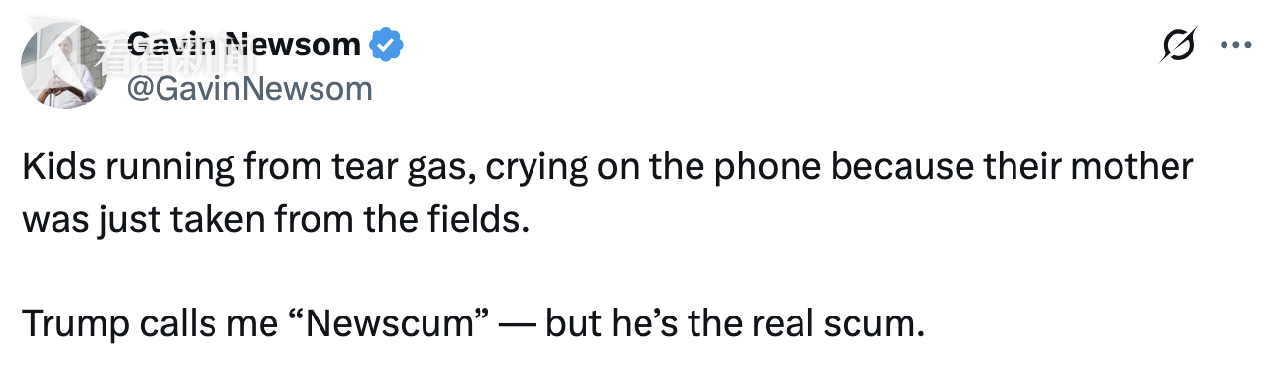Image resolution: width=1280 pixels, height=369 pixels.
Task: Click the line 'was just taken from the fields.'
Action: 274,219
